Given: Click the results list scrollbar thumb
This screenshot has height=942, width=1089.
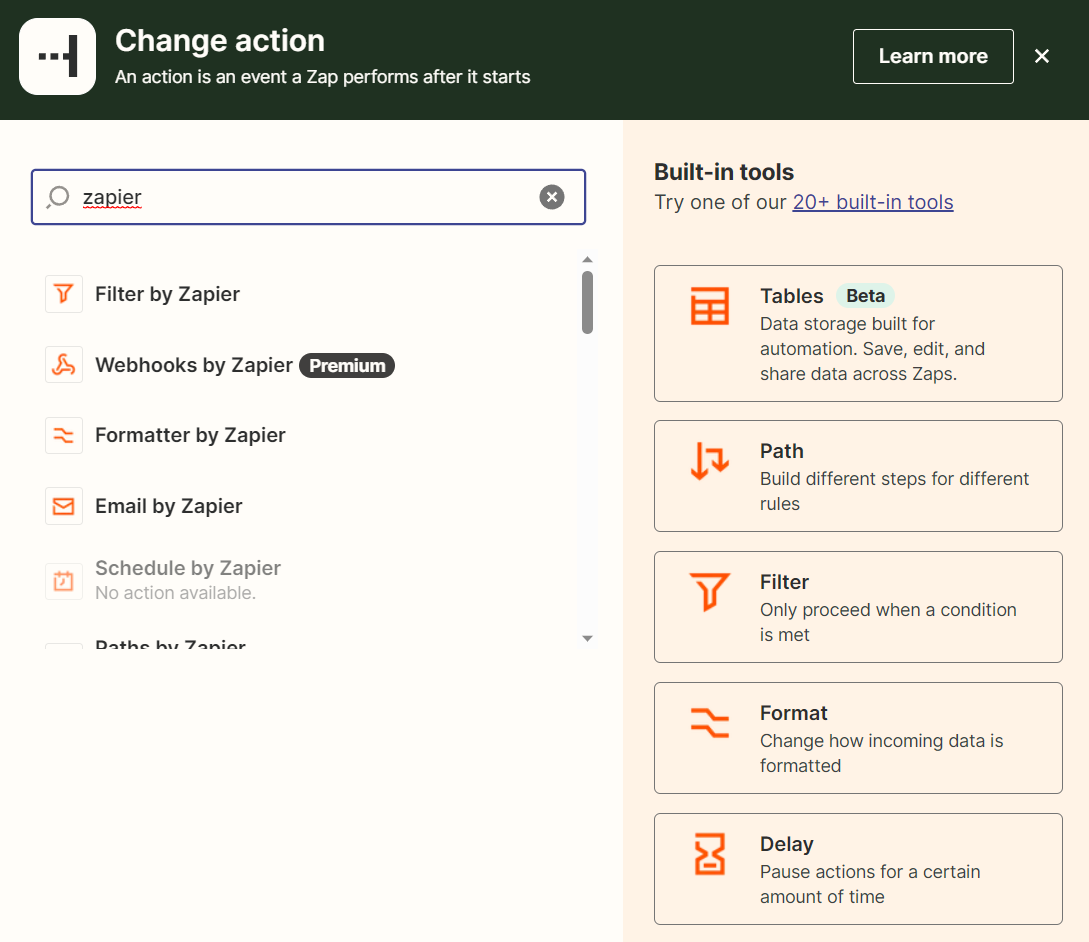Looking at the screenshot, I should pos(588,302).
